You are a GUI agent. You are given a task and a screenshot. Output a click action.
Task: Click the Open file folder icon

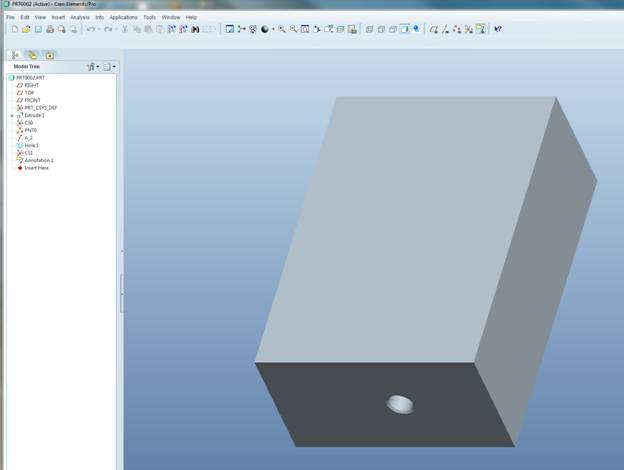pos(26,29)
